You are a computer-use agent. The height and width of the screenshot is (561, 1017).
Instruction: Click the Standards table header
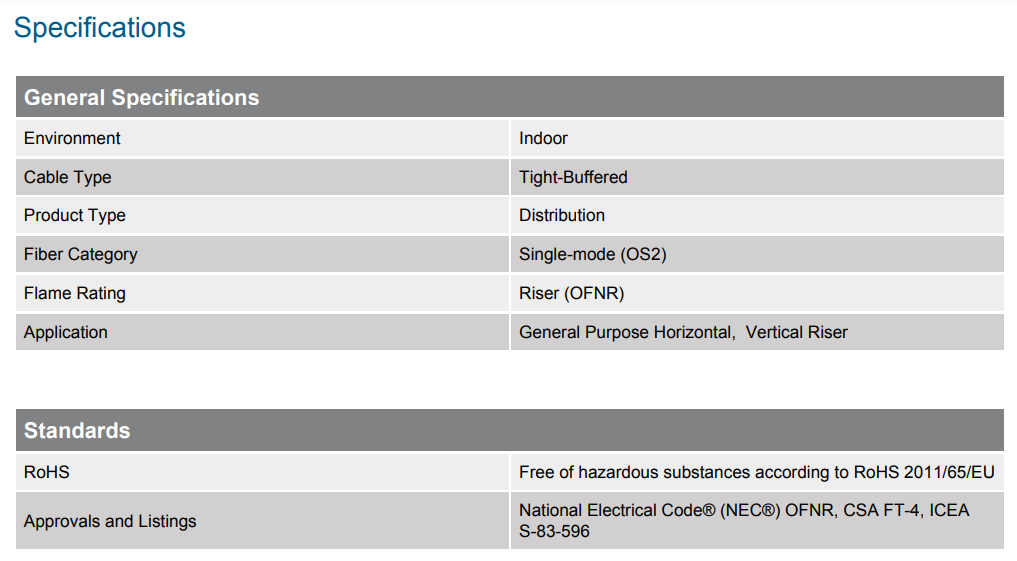click(77, 431)
